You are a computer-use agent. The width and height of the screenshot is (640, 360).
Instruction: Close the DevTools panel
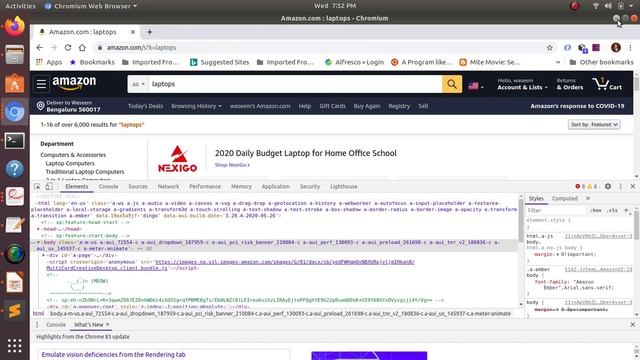(x=633, y=186)
